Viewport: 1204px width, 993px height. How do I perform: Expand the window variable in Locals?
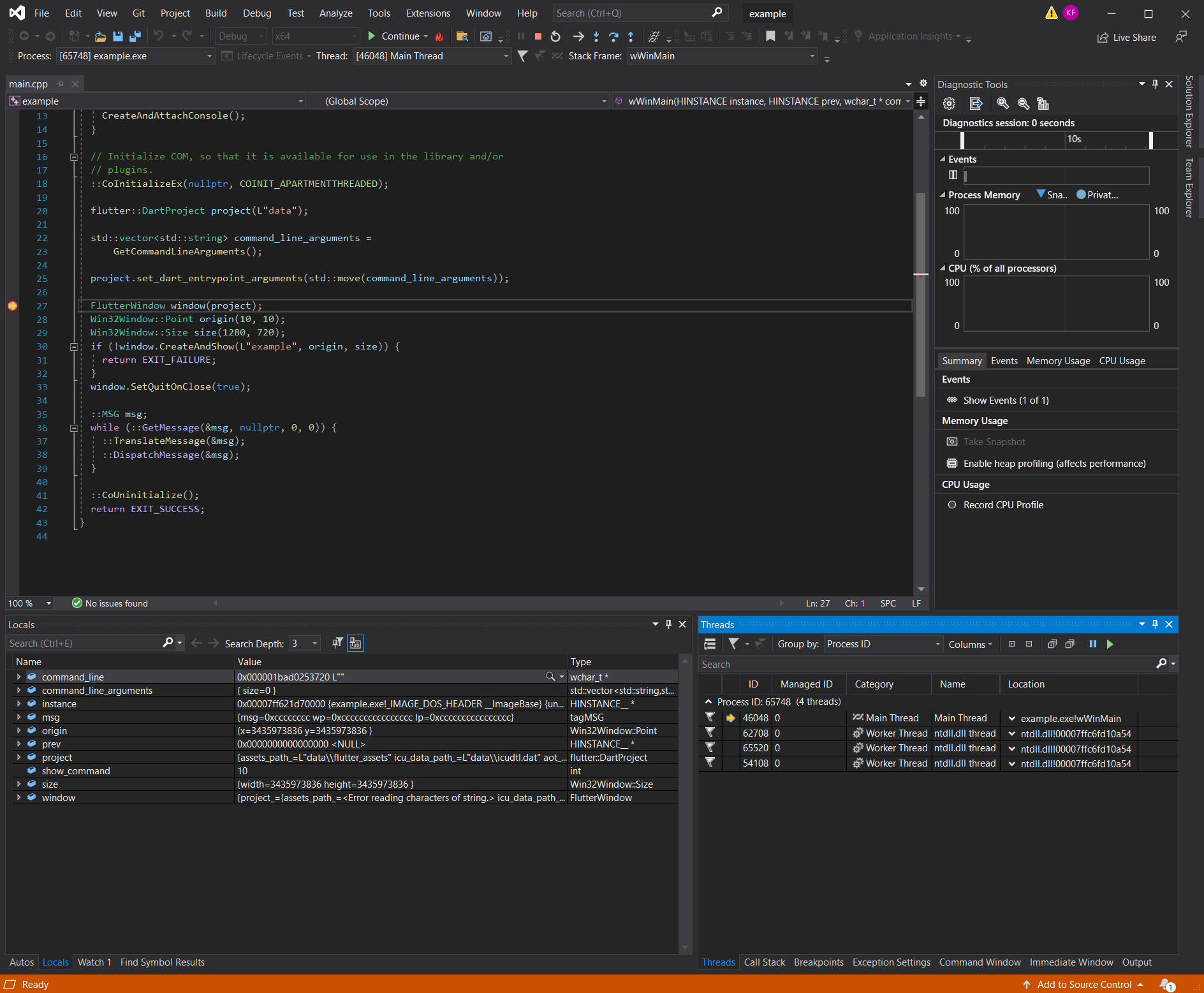18,797
